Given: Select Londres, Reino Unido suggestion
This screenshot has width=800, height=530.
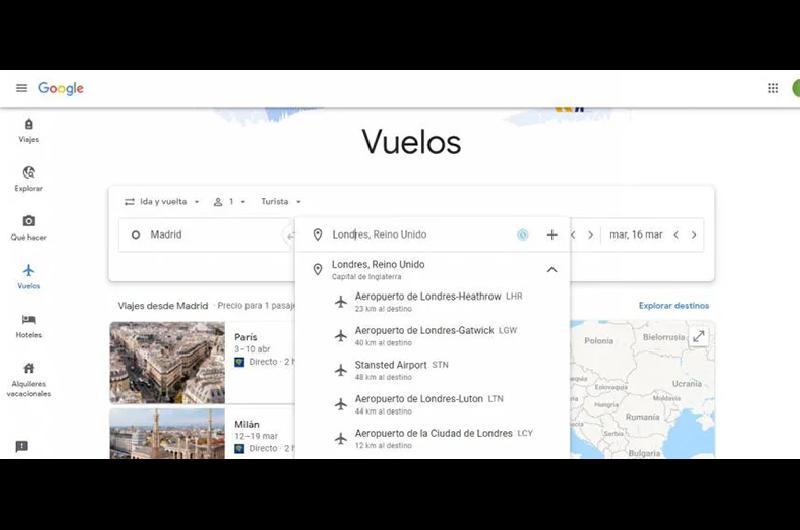Looking at the screenshot, I should coord(432,269).
